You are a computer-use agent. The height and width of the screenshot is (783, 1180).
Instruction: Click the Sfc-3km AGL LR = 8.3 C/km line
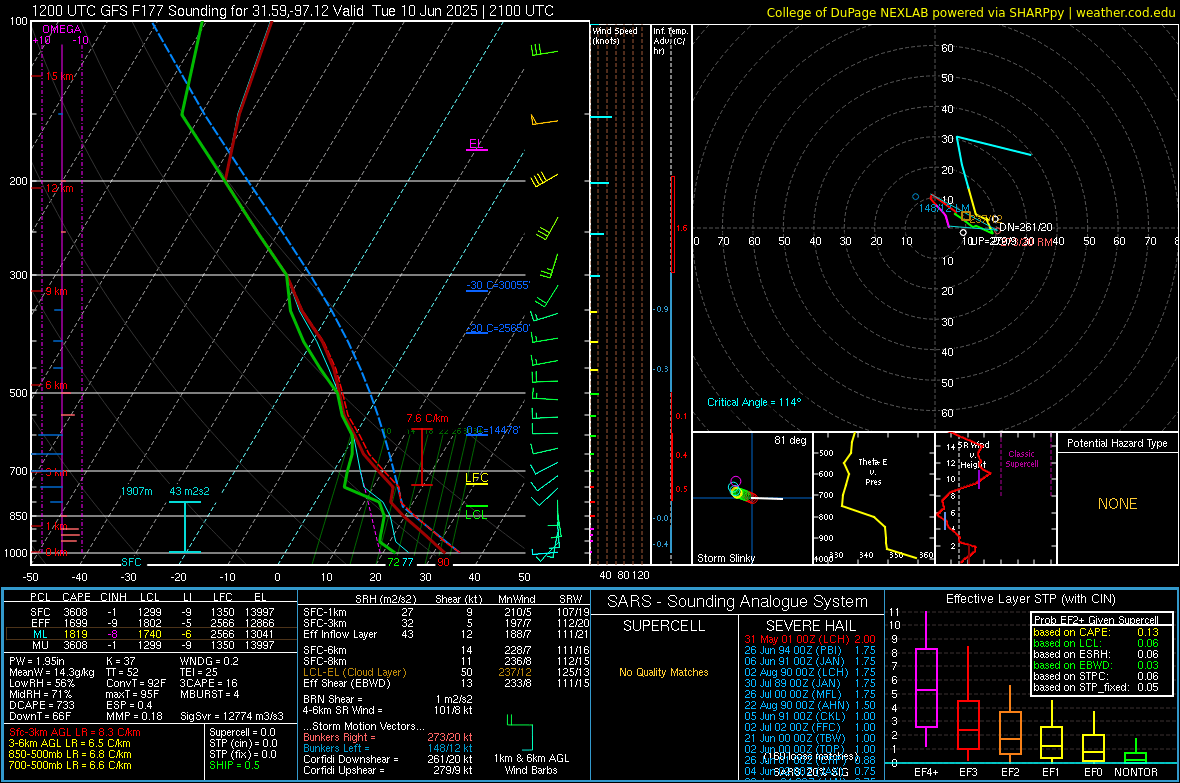tap(75, 732)
